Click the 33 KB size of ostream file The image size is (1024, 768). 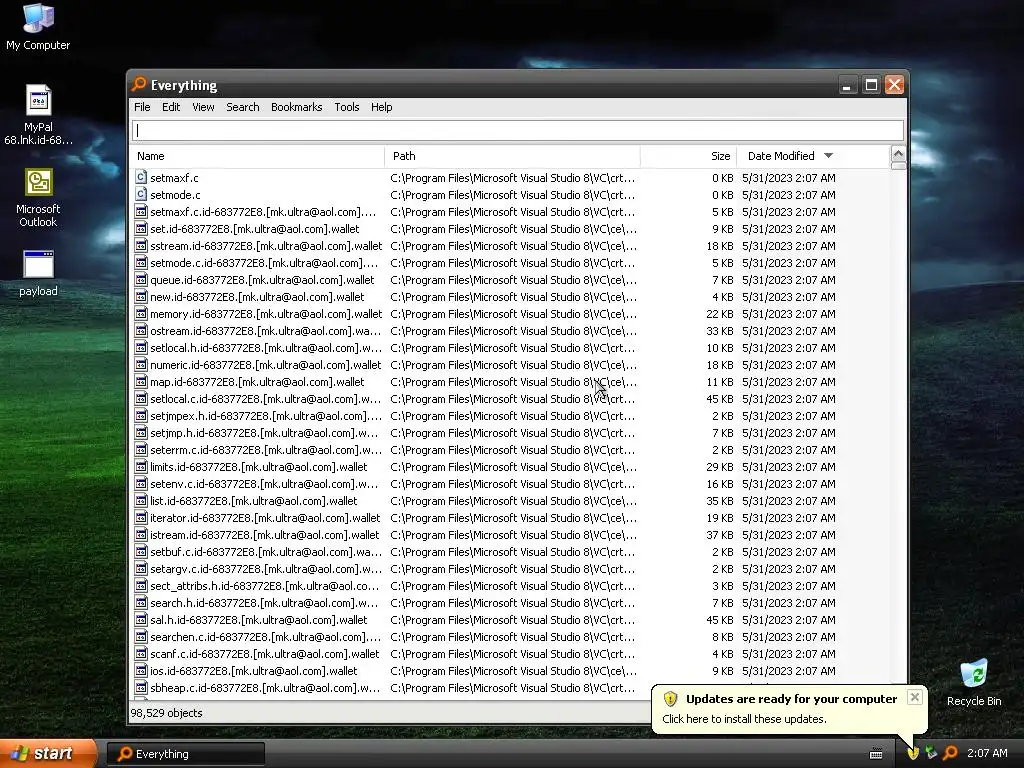tap(720, 331)
